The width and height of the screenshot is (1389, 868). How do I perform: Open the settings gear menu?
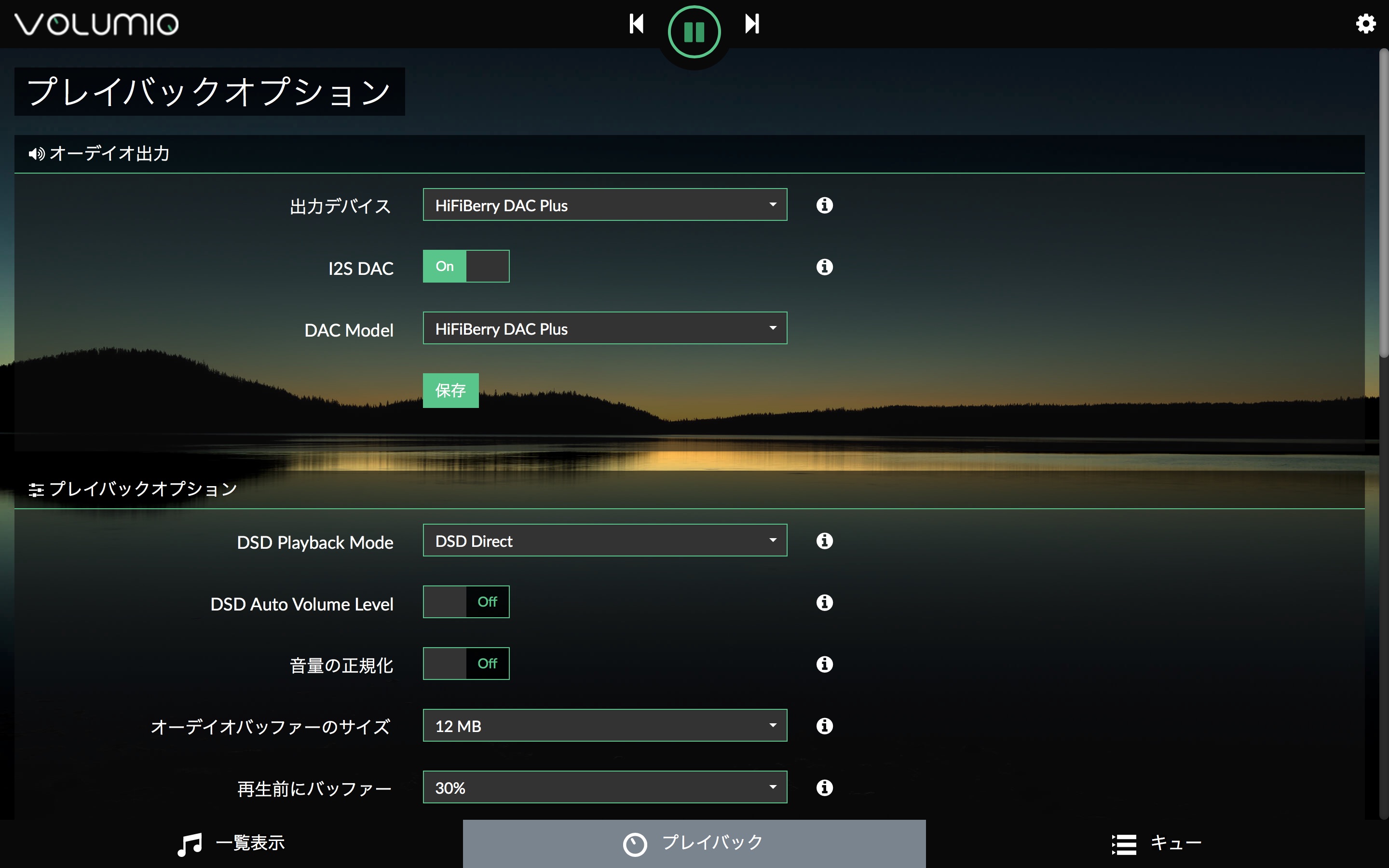pyautogui.click(x=1365, y=24)
